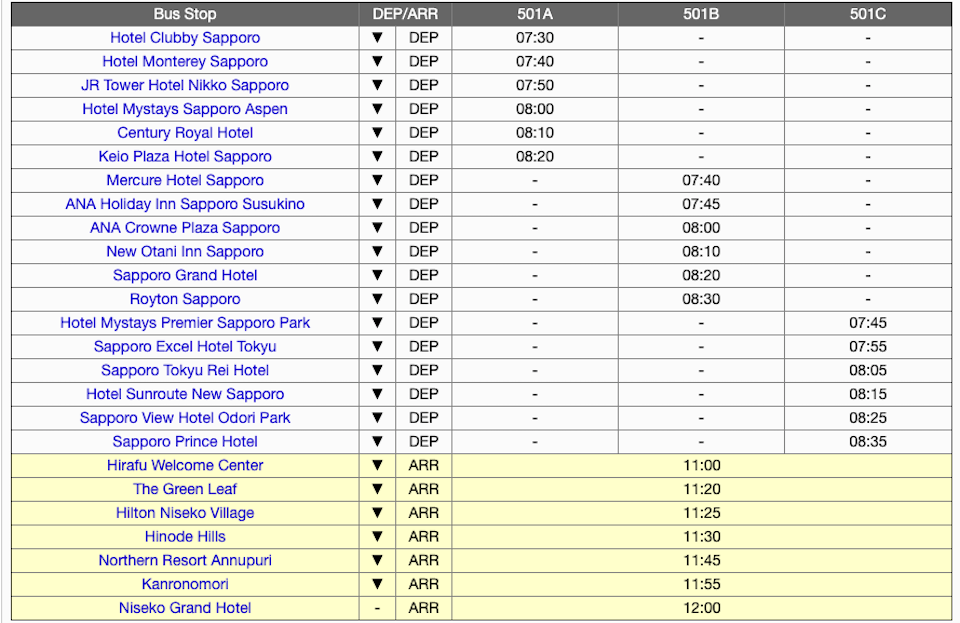Image resolution: width=960 pixels, height=623 pixels.
Task: Select 11:55 arrival at Kanronomori
Action: 702,584
